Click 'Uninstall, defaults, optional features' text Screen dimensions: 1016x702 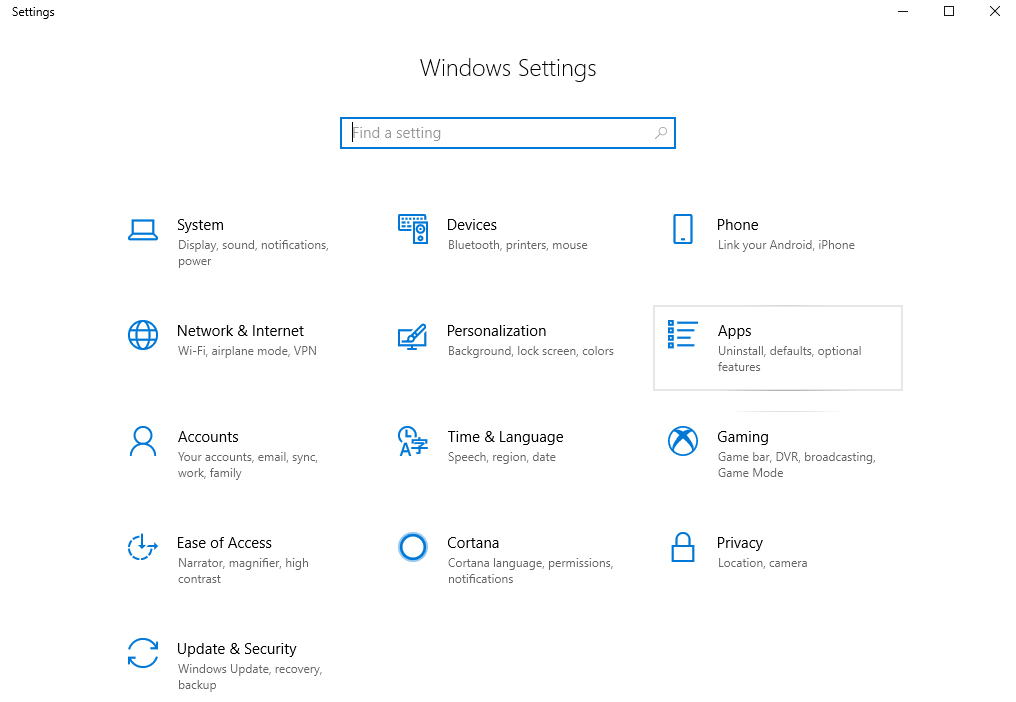tap(789, 358)
